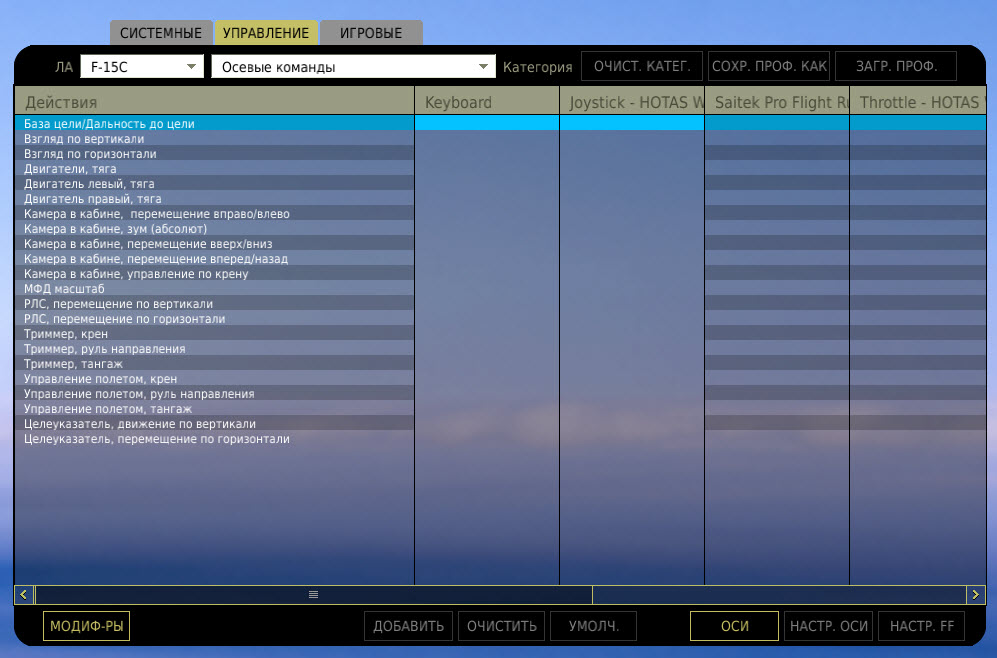The image size is (997, 658).
Task: Select row Камера в кабине, перемещение вперед/назад
Action: (214, 259)
